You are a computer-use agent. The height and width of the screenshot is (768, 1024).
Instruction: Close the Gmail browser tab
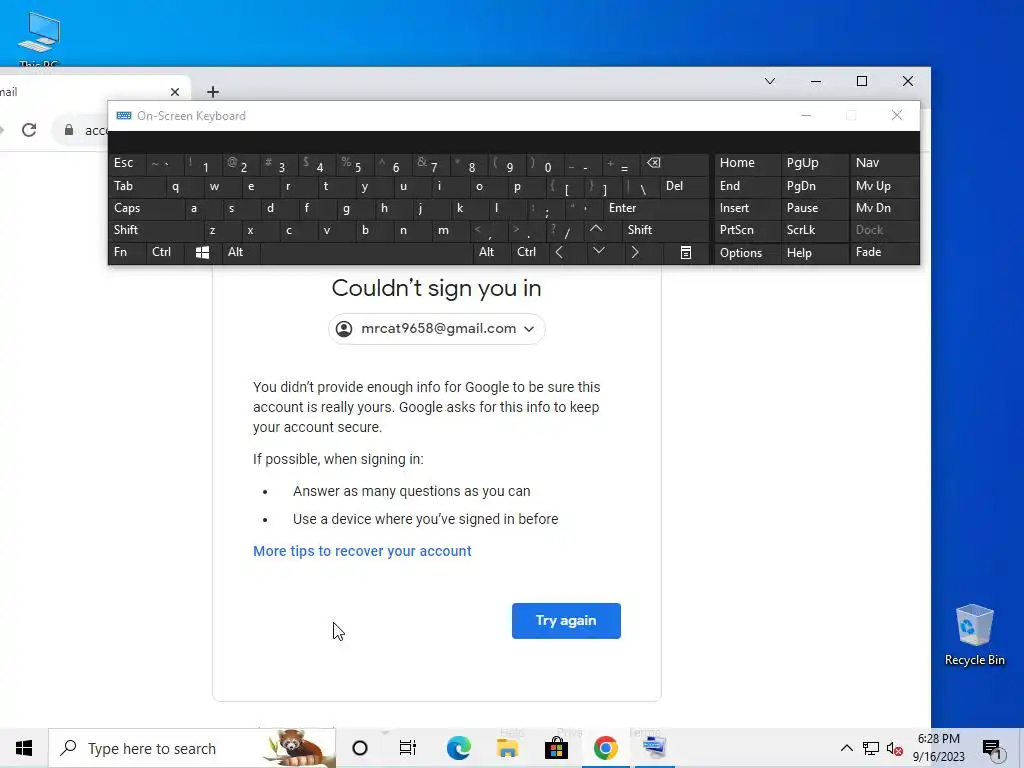[174, 92]
